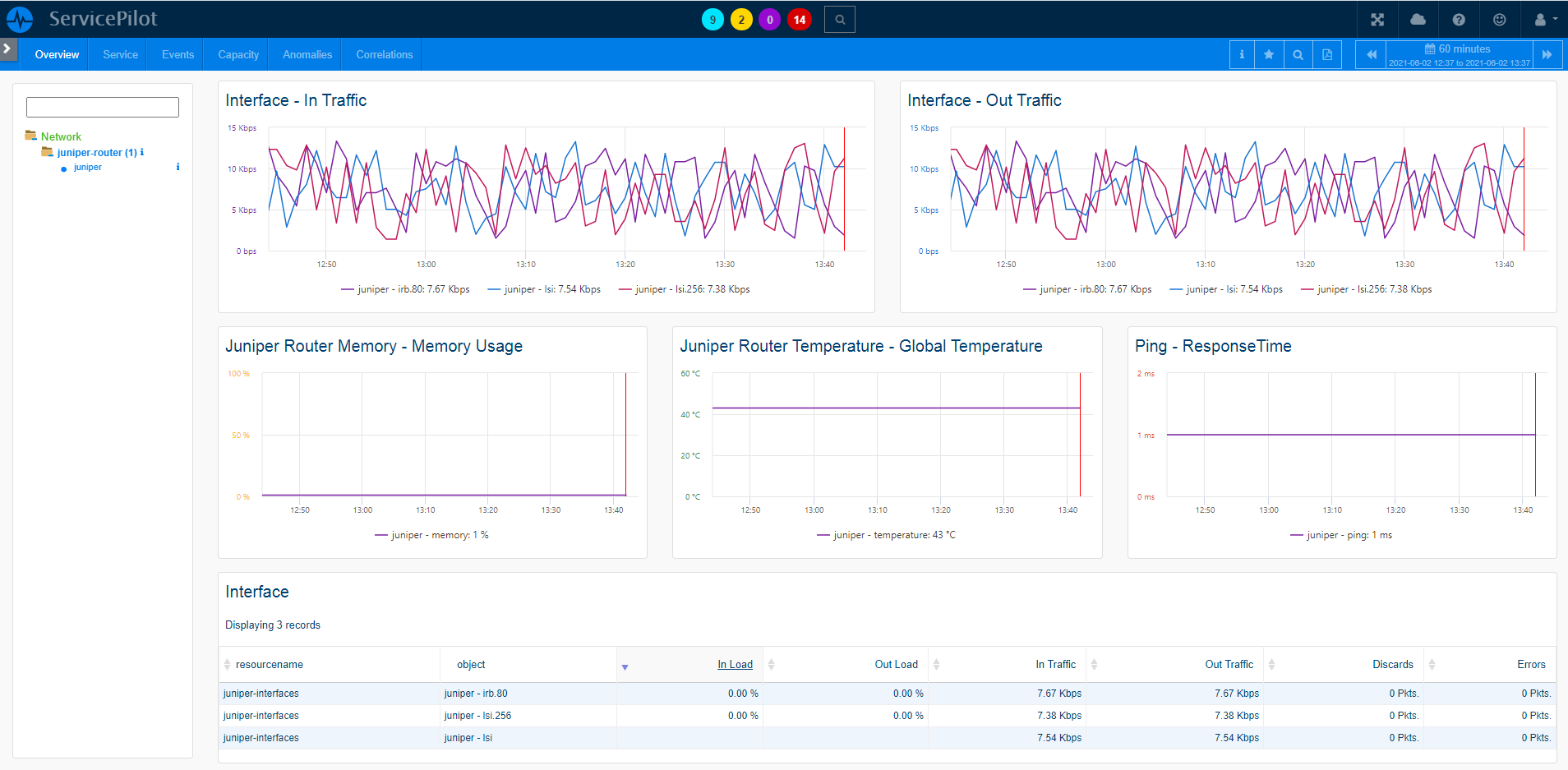Switch to the Anomalies tab
Screen dimensions: 1568x770
[307, 55]
